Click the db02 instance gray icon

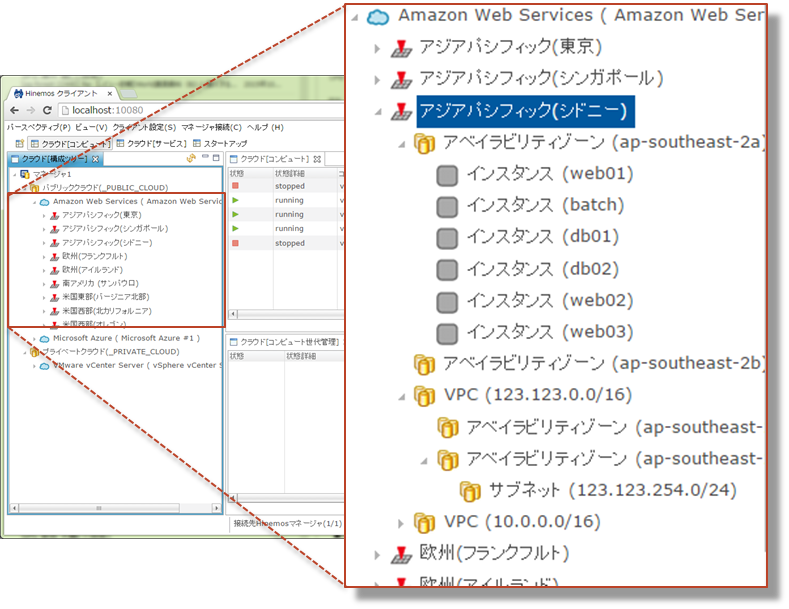(447, 270)
